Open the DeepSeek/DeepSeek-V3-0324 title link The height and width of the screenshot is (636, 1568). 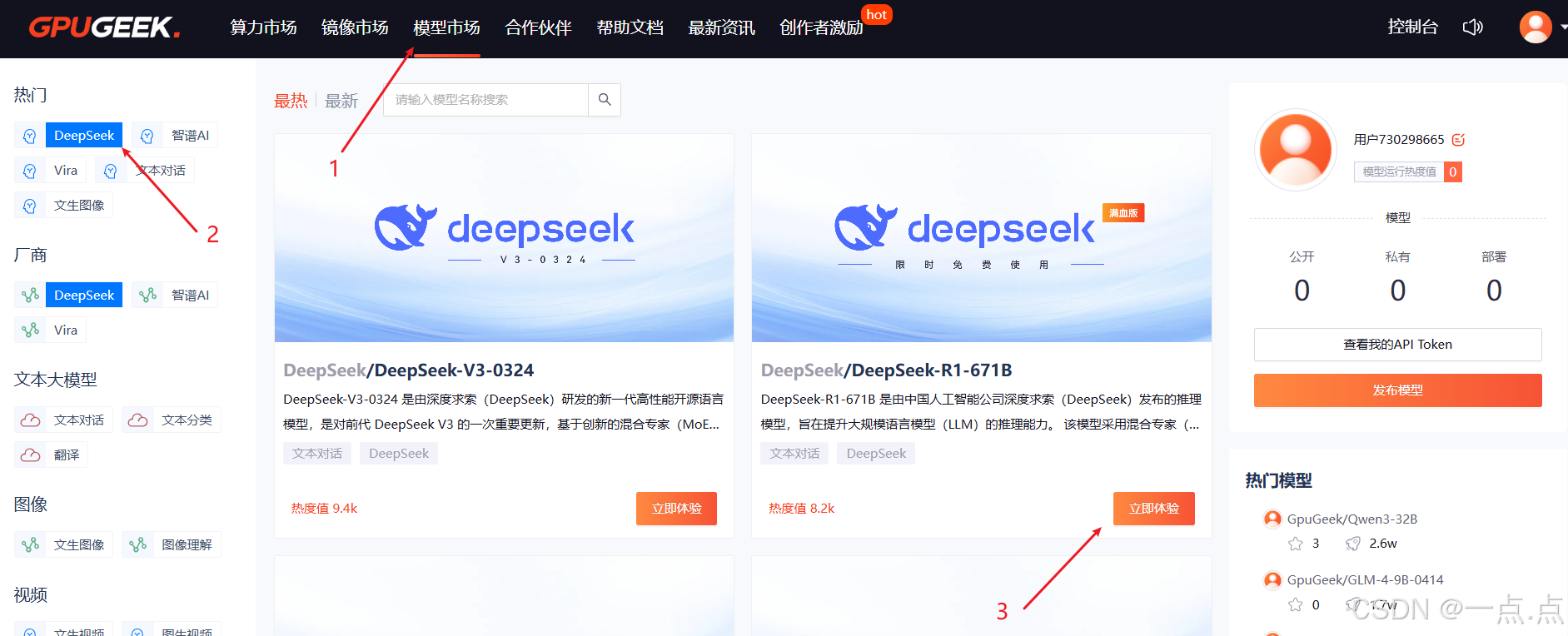click(x=408, y=370)
